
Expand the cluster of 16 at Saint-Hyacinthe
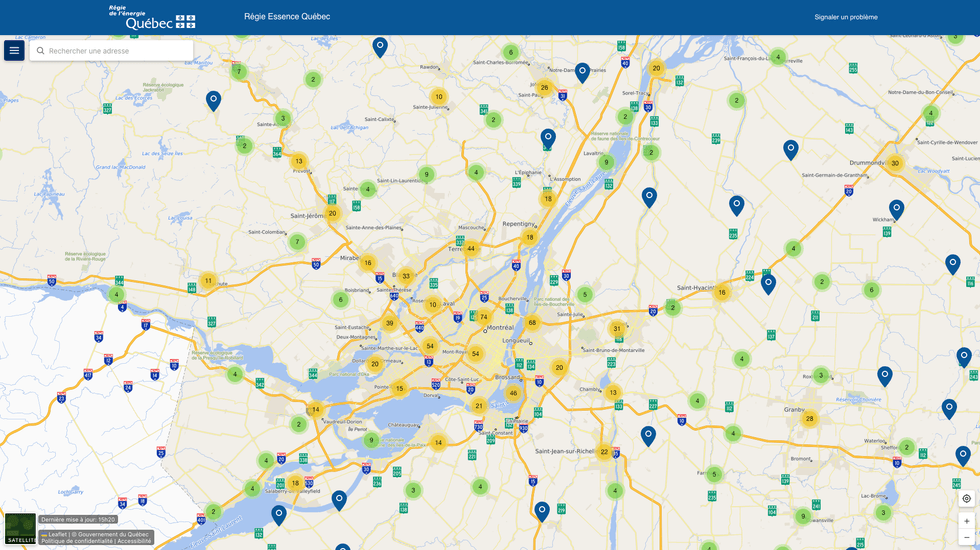(721, 292)
